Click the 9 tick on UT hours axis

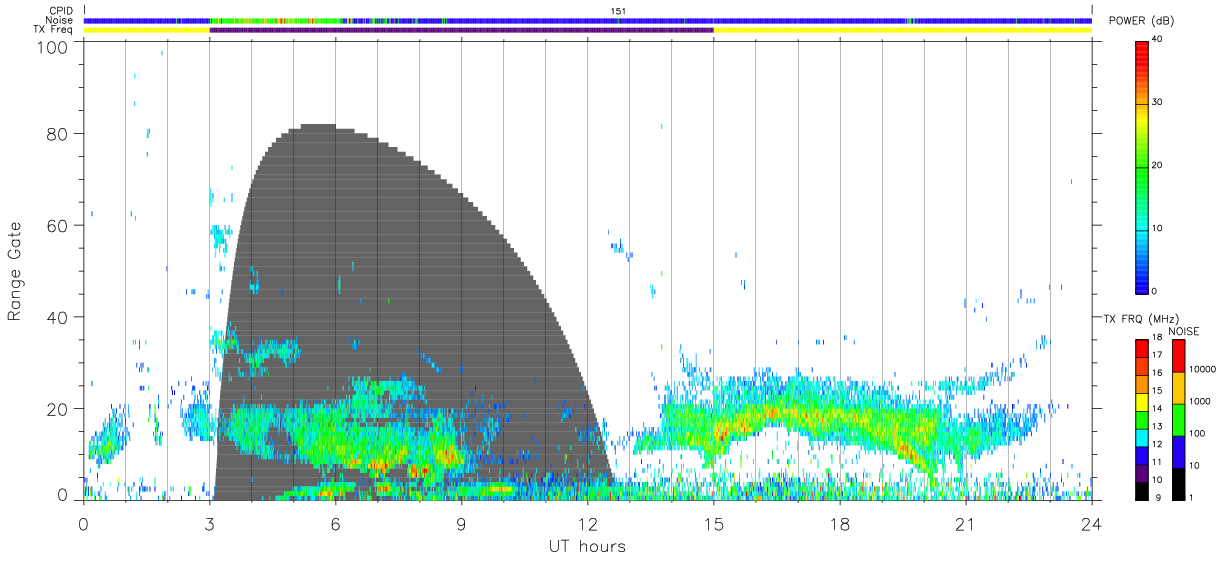[x=462, y=522]
